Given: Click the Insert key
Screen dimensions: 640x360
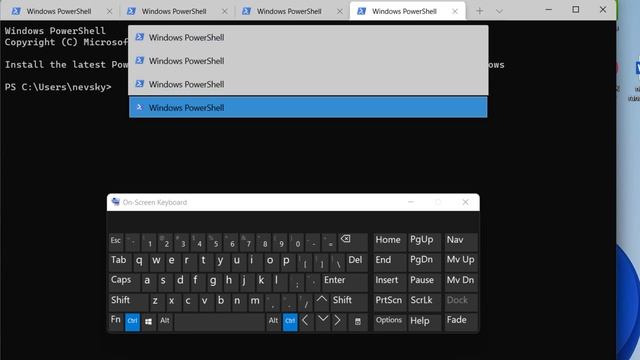Looking at the screenshot, I should pyautogui.click(x=389, y=281).
